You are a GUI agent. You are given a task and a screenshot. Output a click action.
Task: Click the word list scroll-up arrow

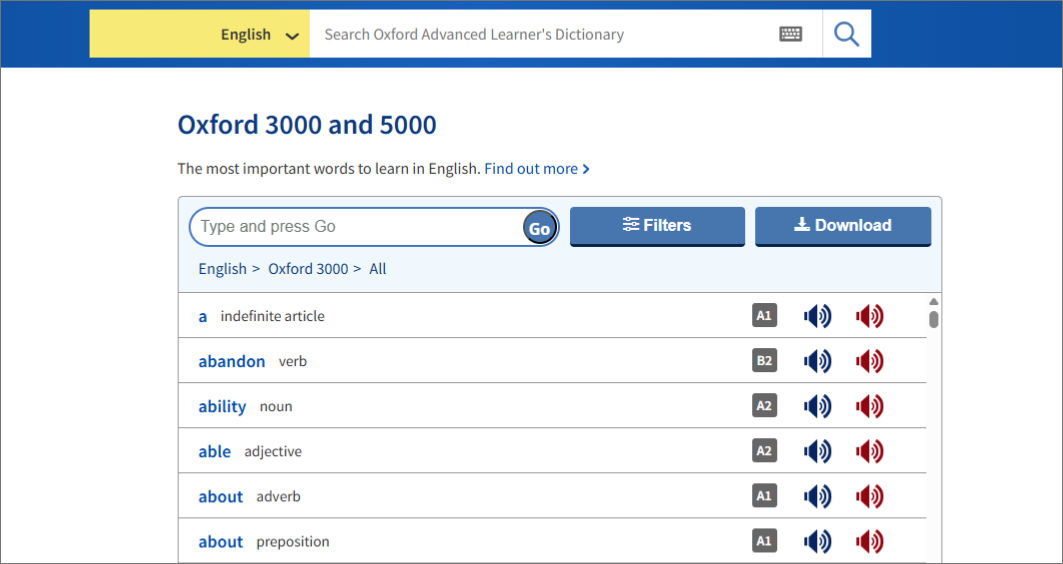pos(934,302)
